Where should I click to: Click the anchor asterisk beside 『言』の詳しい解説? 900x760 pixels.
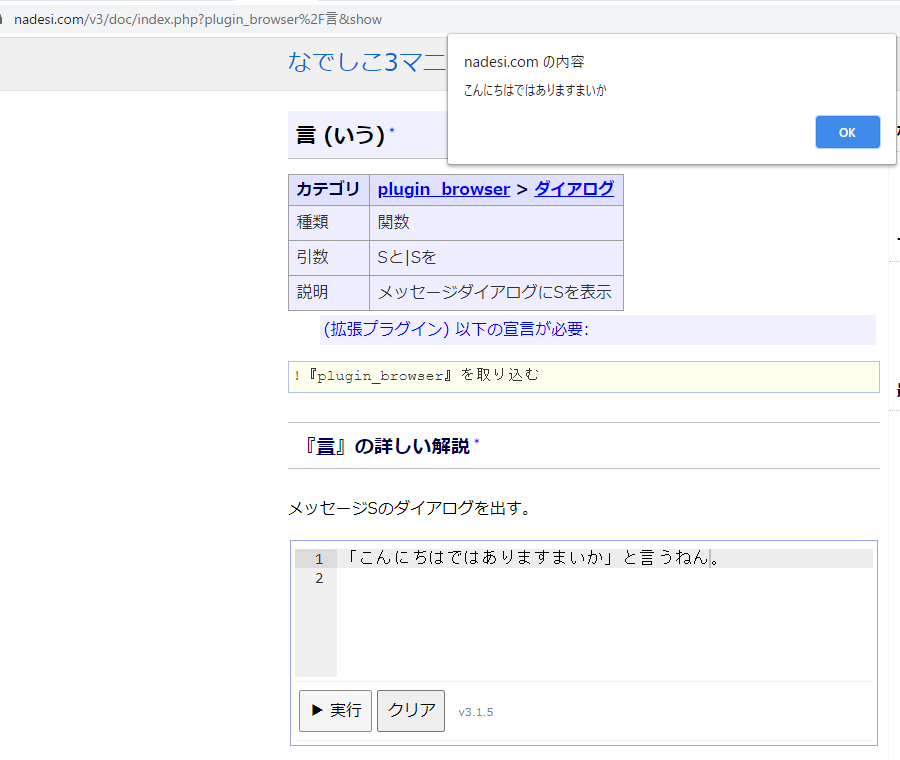tap(477, 441)
